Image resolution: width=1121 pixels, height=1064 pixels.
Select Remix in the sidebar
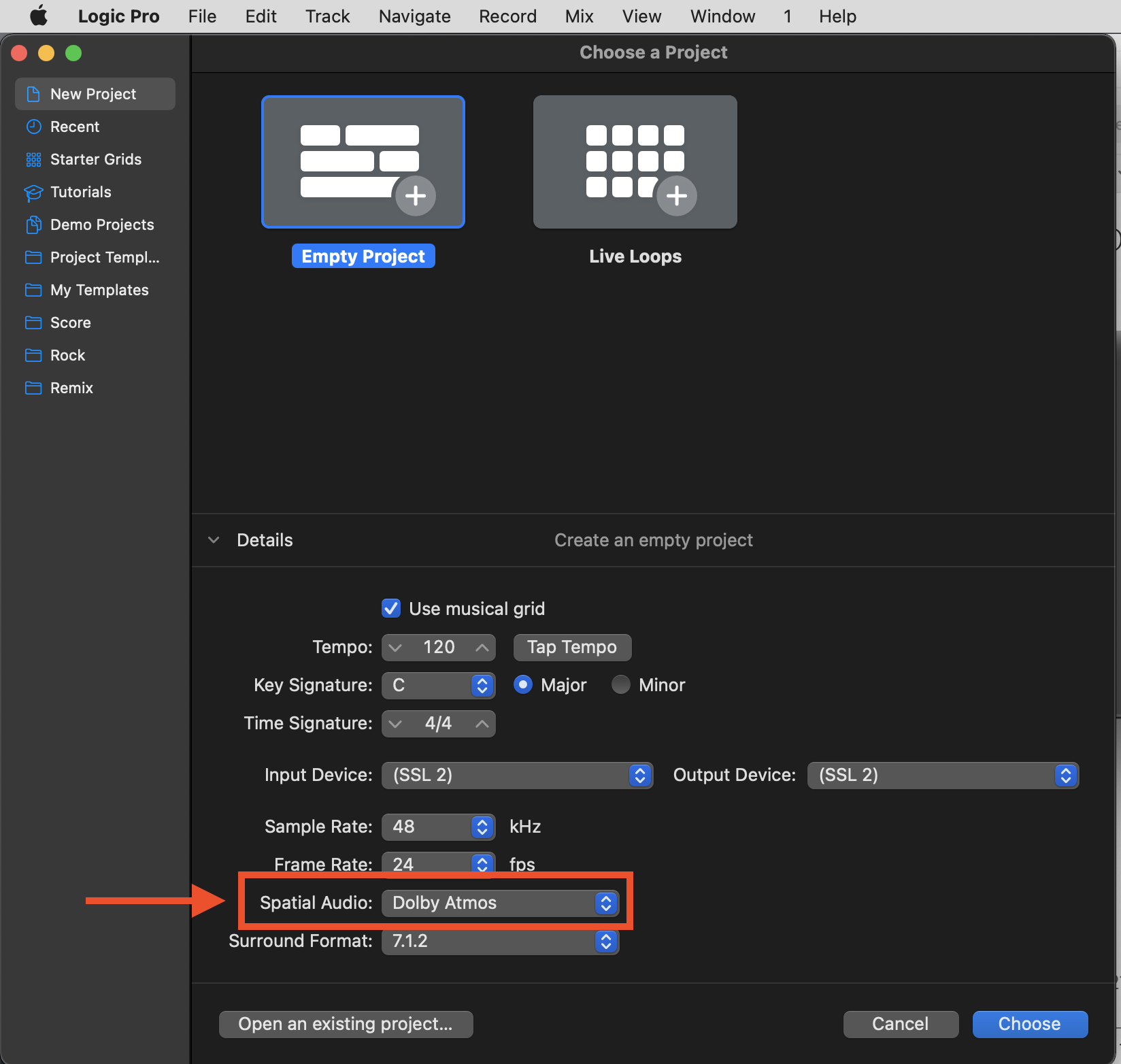[95, 388]
